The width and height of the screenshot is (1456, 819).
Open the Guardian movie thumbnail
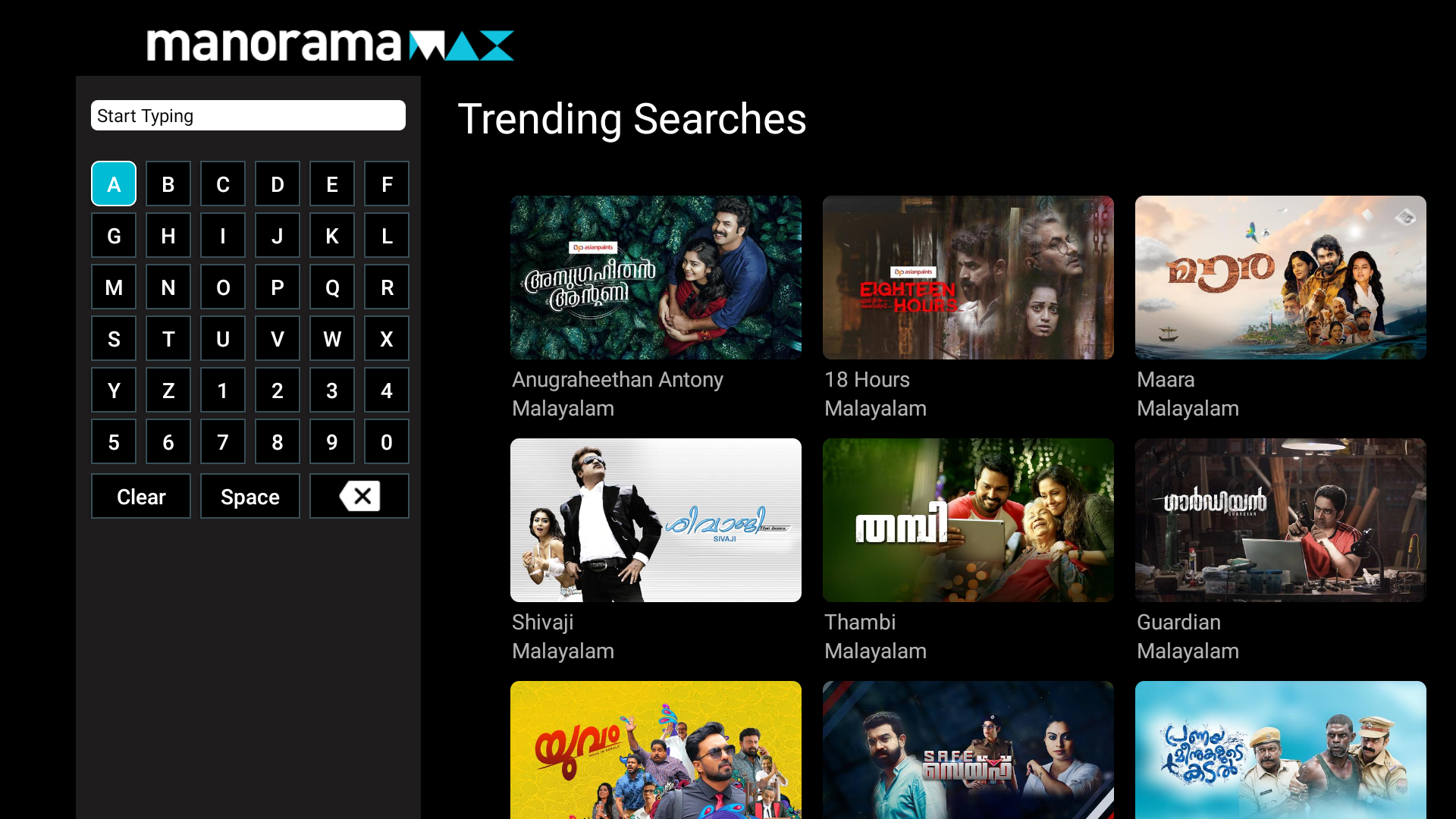[1281, 520]
